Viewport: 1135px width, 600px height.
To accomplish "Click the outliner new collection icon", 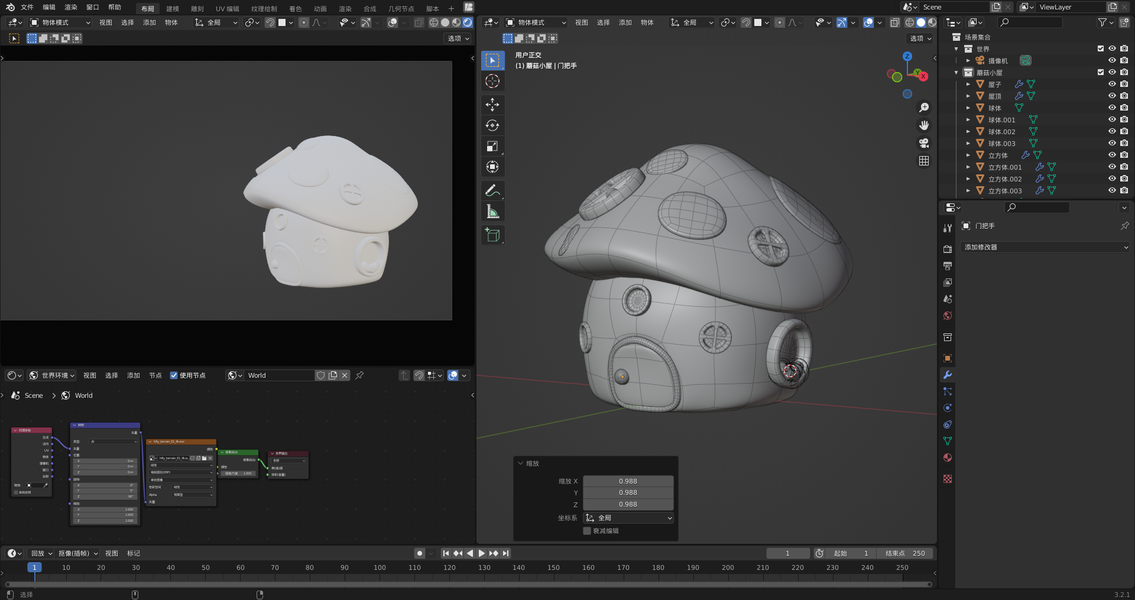I will click(x=1123, y=23).
